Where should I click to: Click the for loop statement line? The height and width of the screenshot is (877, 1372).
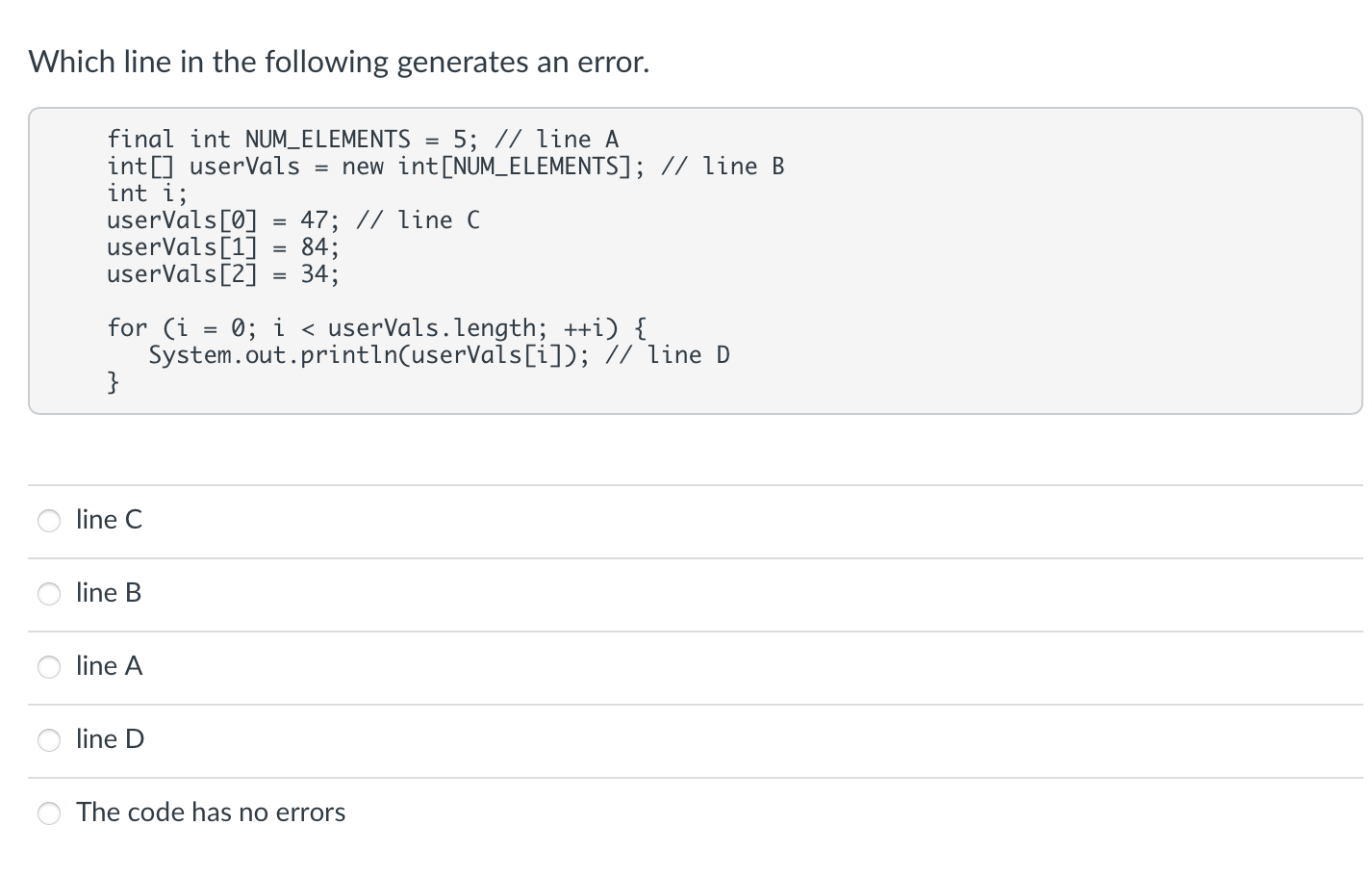coord(375,327)
